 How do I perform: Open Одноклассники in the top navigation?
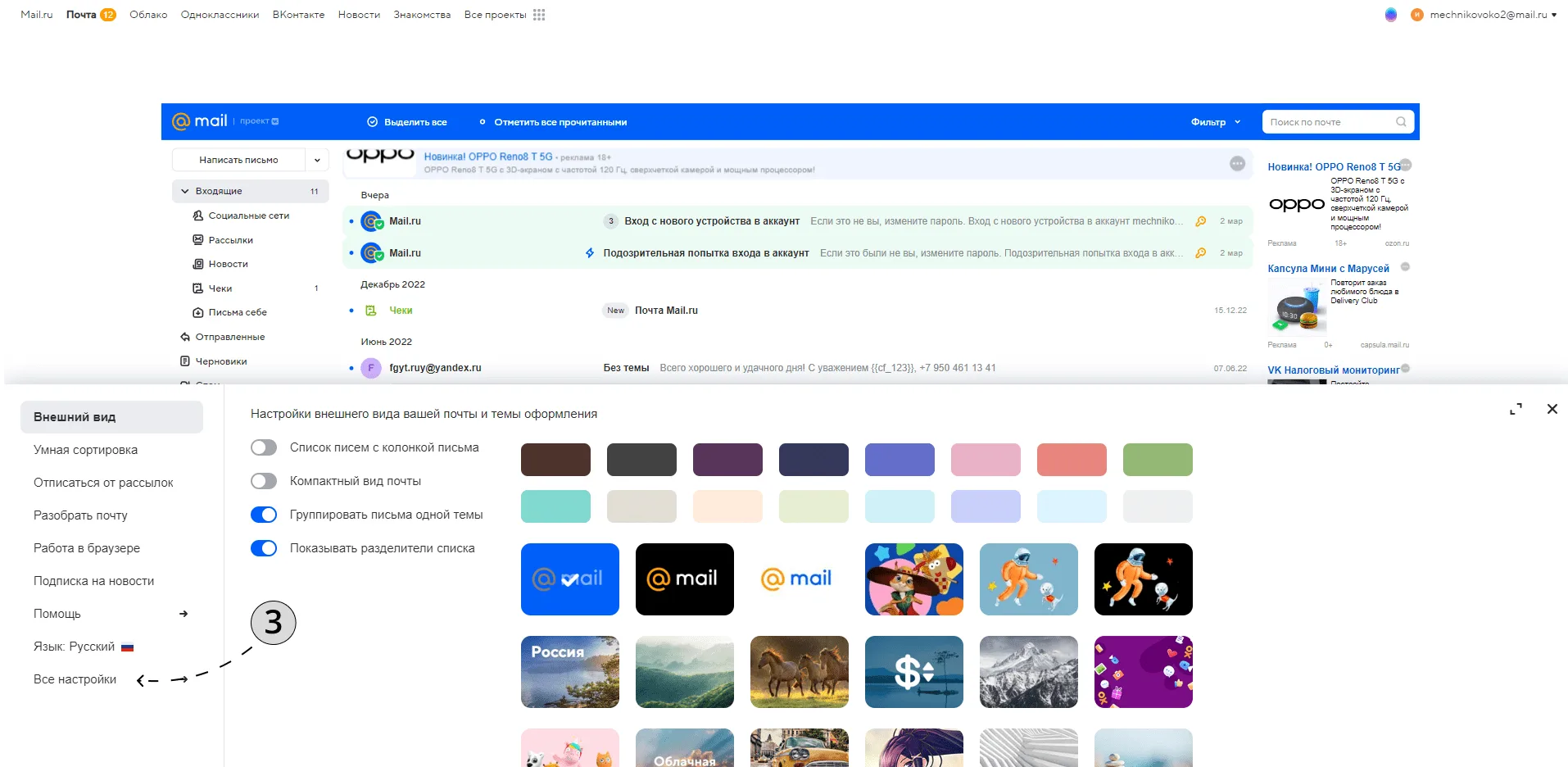(x=220, y=15)
